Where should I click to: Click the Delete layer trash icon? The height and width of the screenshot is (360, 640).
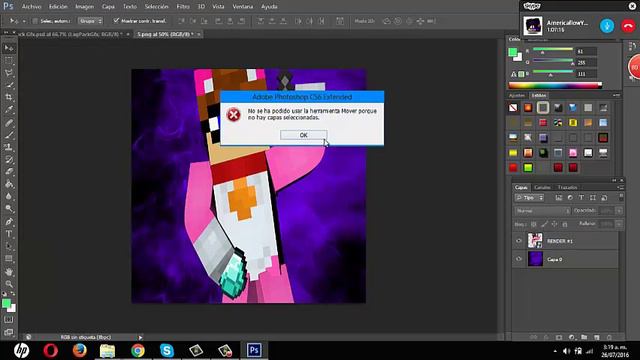point(609,338)
